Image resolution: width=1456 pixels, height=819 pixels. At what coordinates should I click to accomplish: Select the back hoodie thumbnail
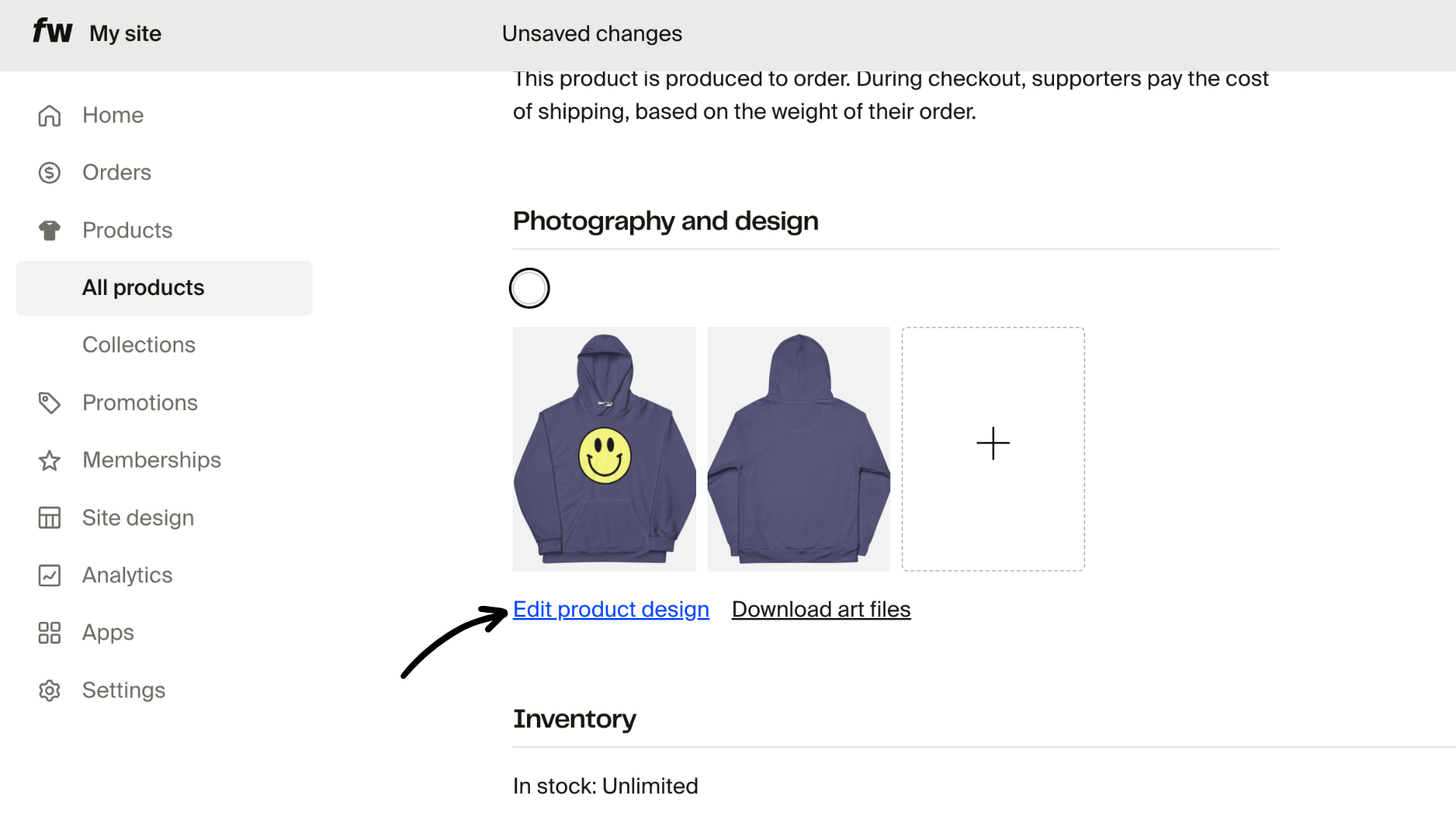pos(798,448)
